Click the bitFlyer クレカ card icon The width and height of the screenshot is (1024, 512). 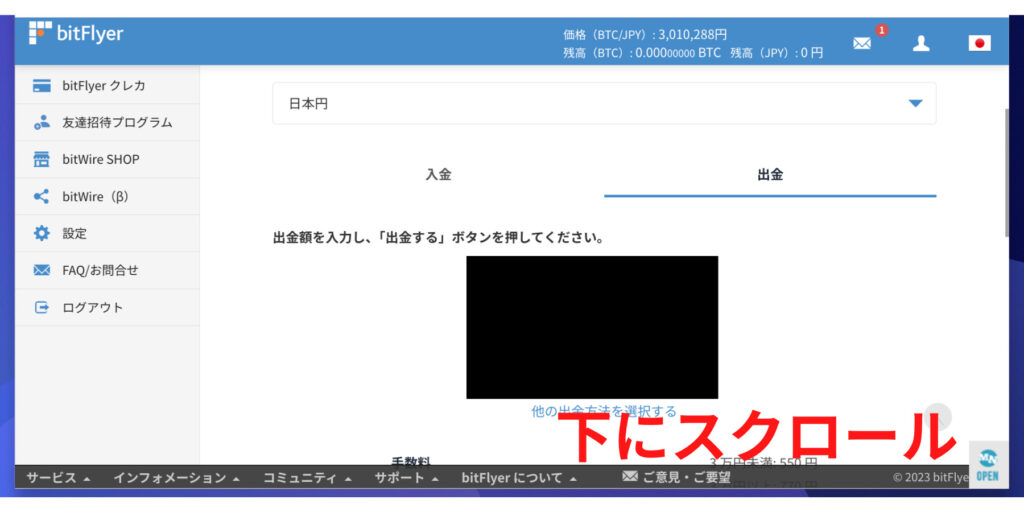42,86
